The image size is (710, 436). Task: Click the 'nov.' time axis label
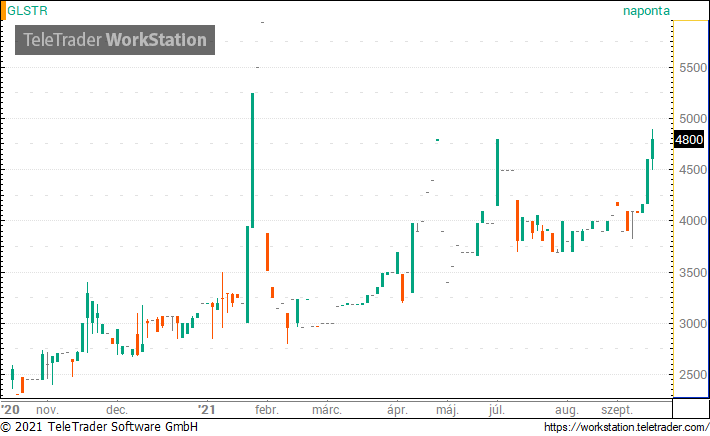click(x=47, y=410)
